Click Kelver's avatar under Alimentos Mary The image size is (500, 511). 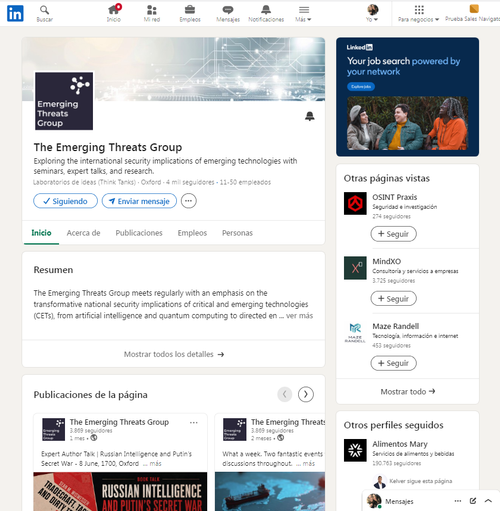[x=379, y=481]
